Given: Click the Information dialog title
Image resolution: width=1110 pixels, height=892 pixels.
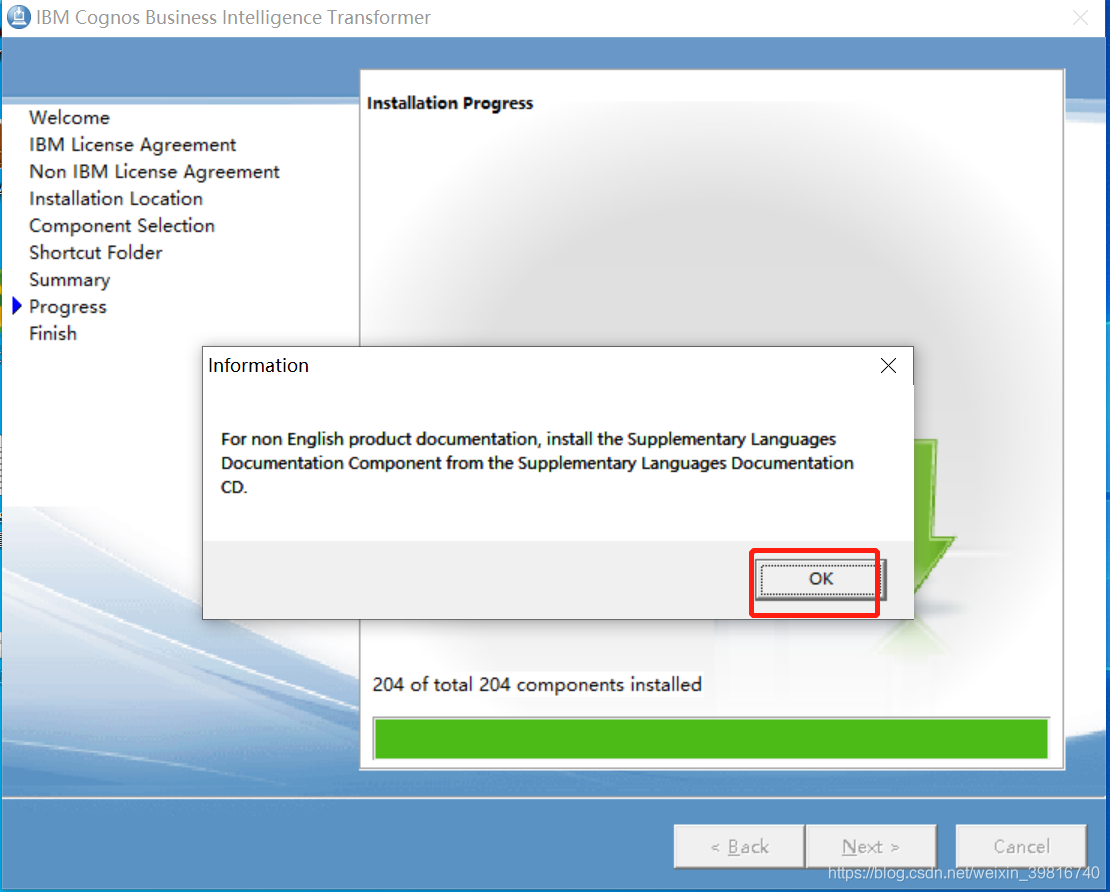Looking at the screenshot, I should [258, 365].
